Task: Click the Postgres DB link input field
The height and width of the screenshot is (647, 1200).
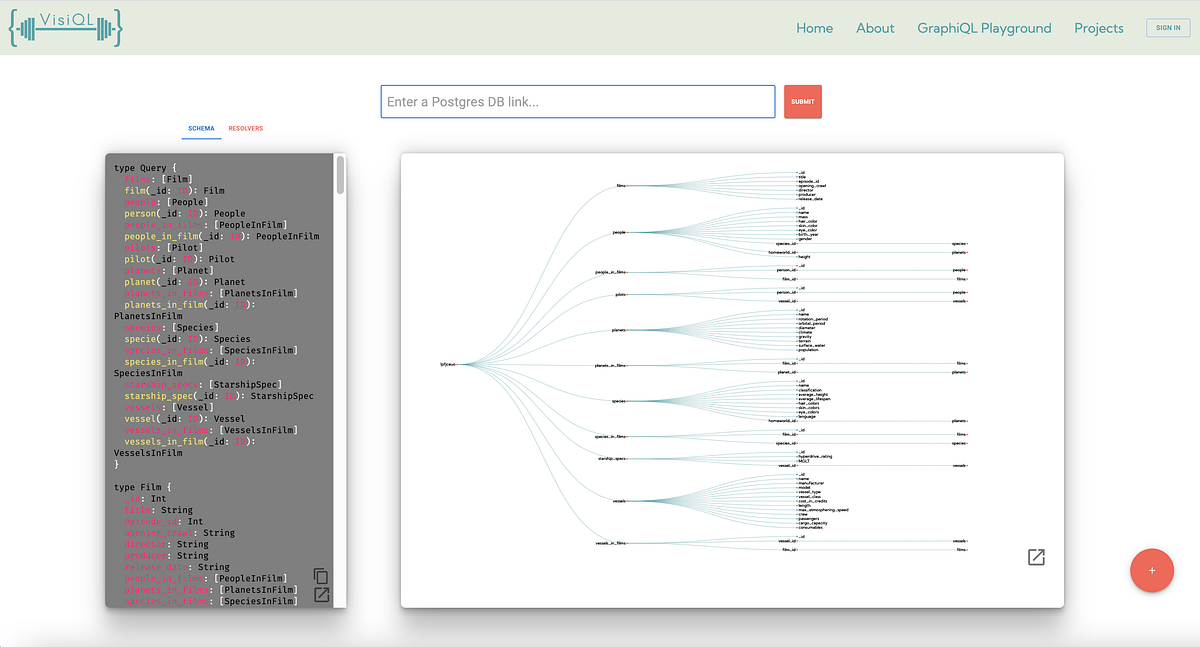Action: (x=577, y=101)
